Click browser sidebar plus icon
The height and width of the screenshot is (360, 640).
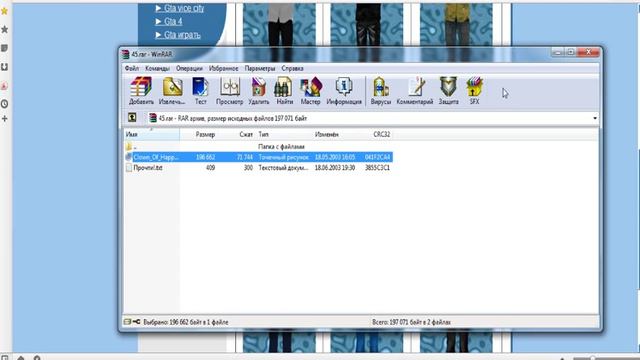tap(4, 119)
